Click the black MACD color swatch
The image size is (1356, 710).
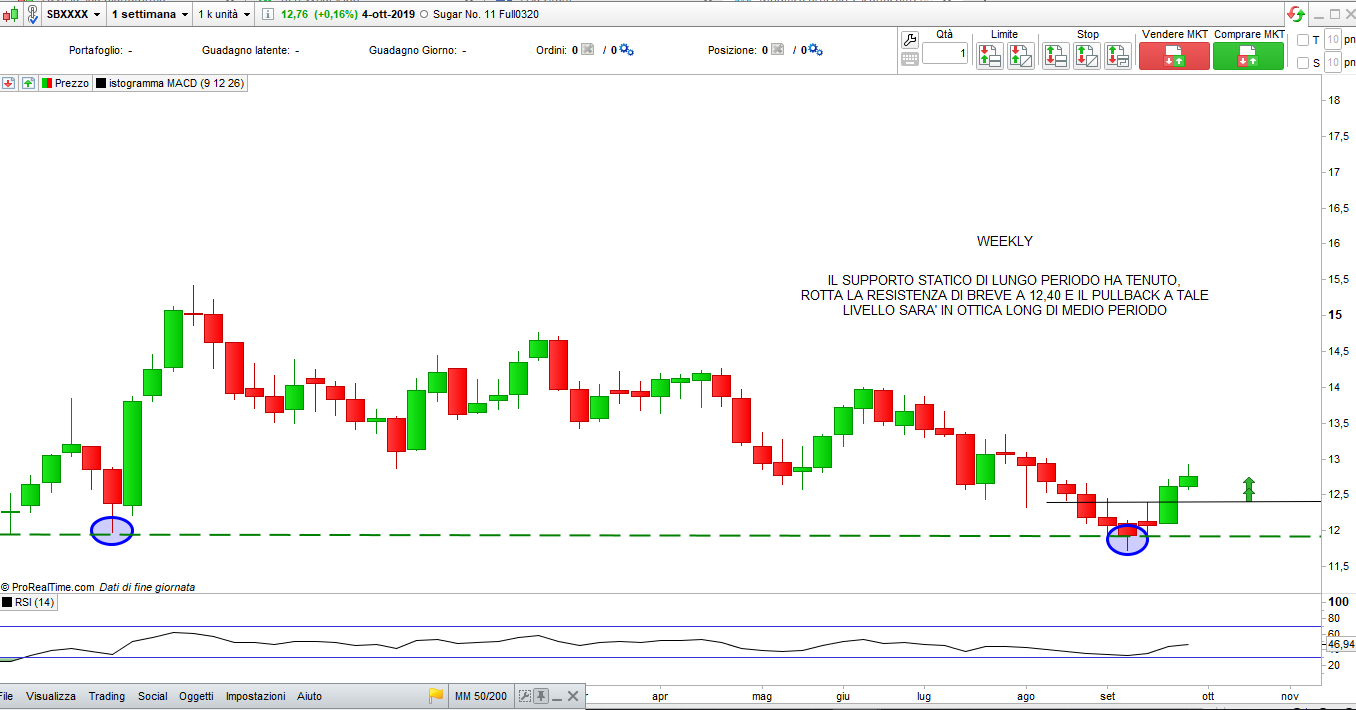101,83
